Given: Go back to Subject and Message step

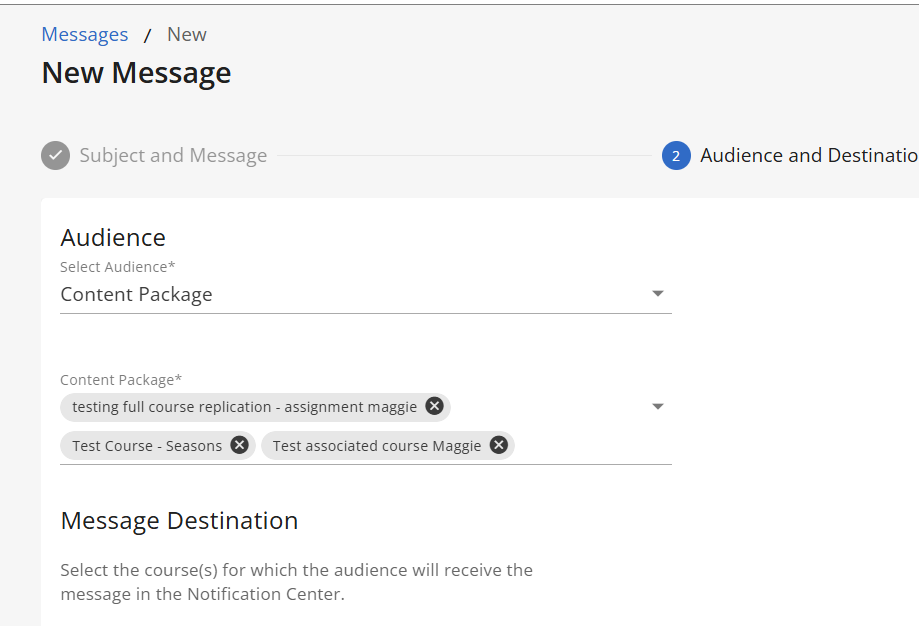Looking at the screenshot, I should [x=173, y=156].
